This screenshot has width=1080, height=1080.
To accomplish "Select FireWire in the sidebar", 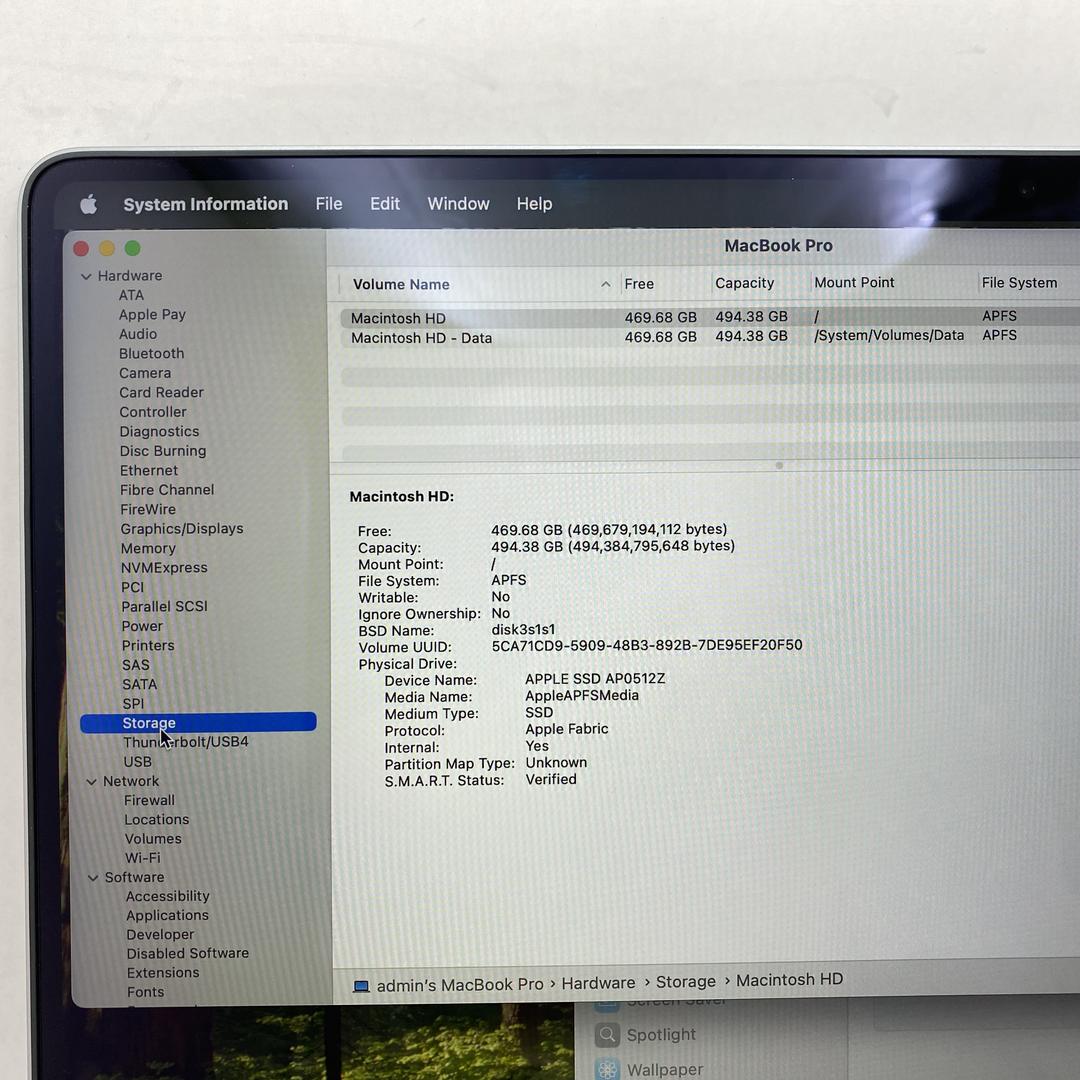I will point(148,509).
